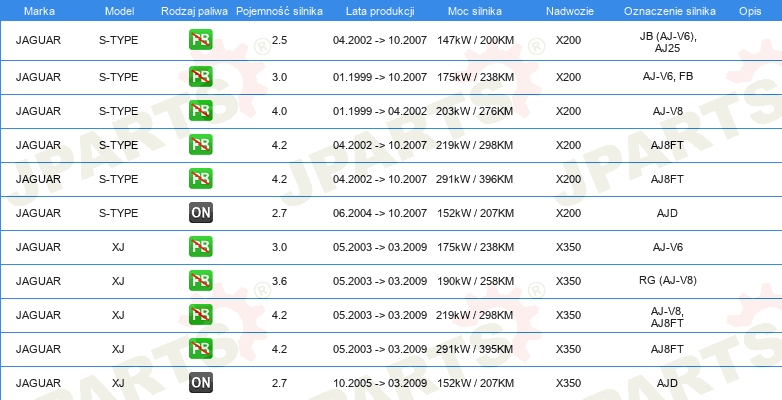The height and width of the screenshot is (400, 782).
Task: Click engine capacity 3.0 in S-TYPE row
Action: (279, 77)
